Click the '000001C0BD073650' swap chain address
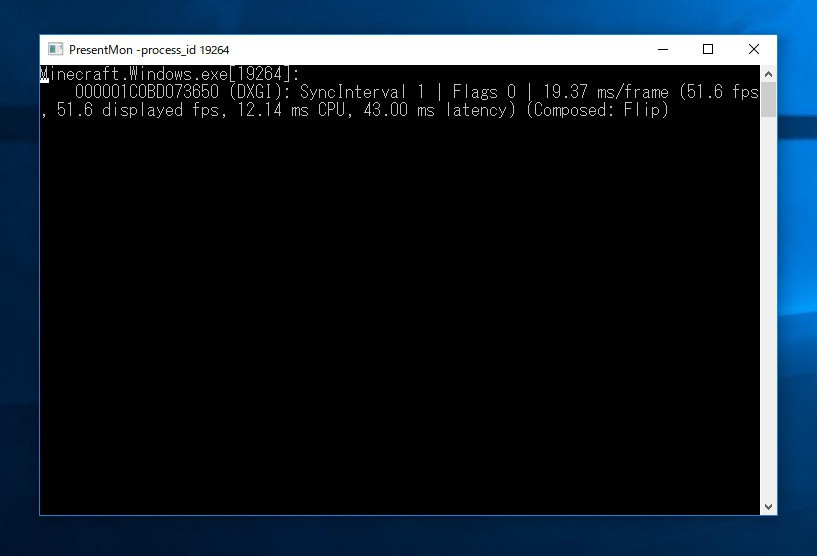Screen dimensions: 817x556 (147, 92)
